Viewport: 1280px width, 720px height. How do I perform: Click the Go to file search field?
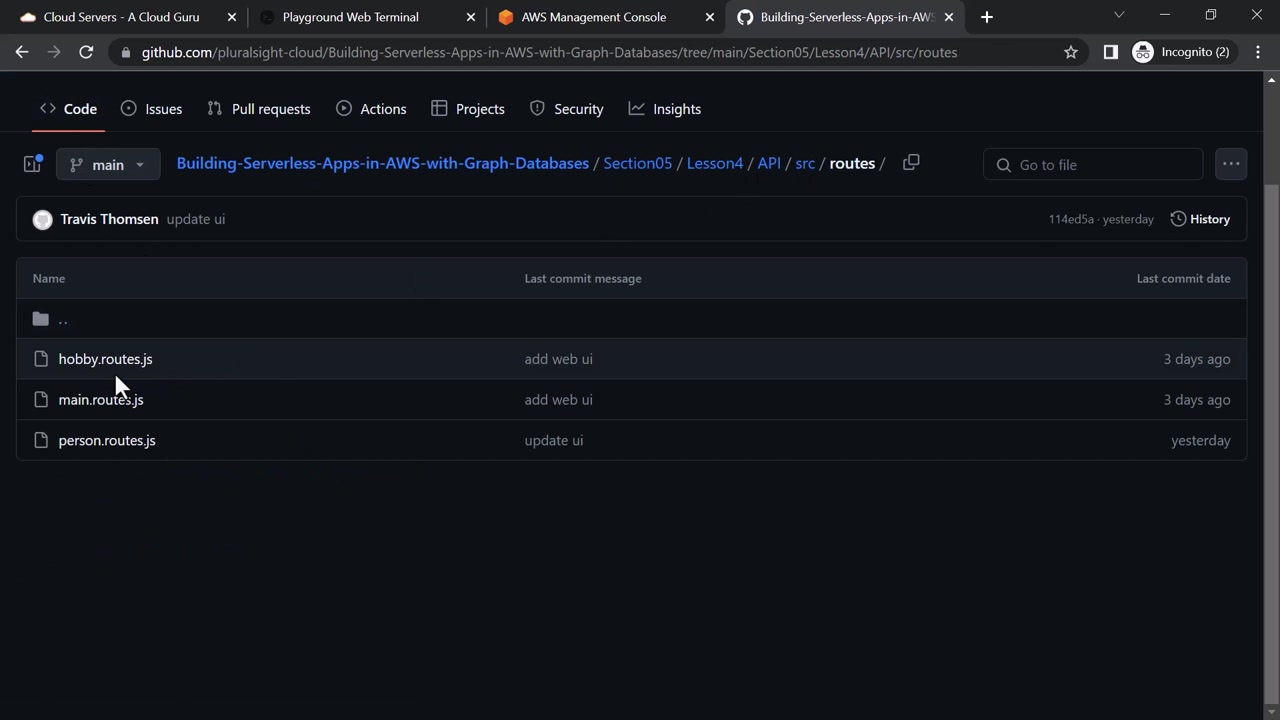point(1093,165)
